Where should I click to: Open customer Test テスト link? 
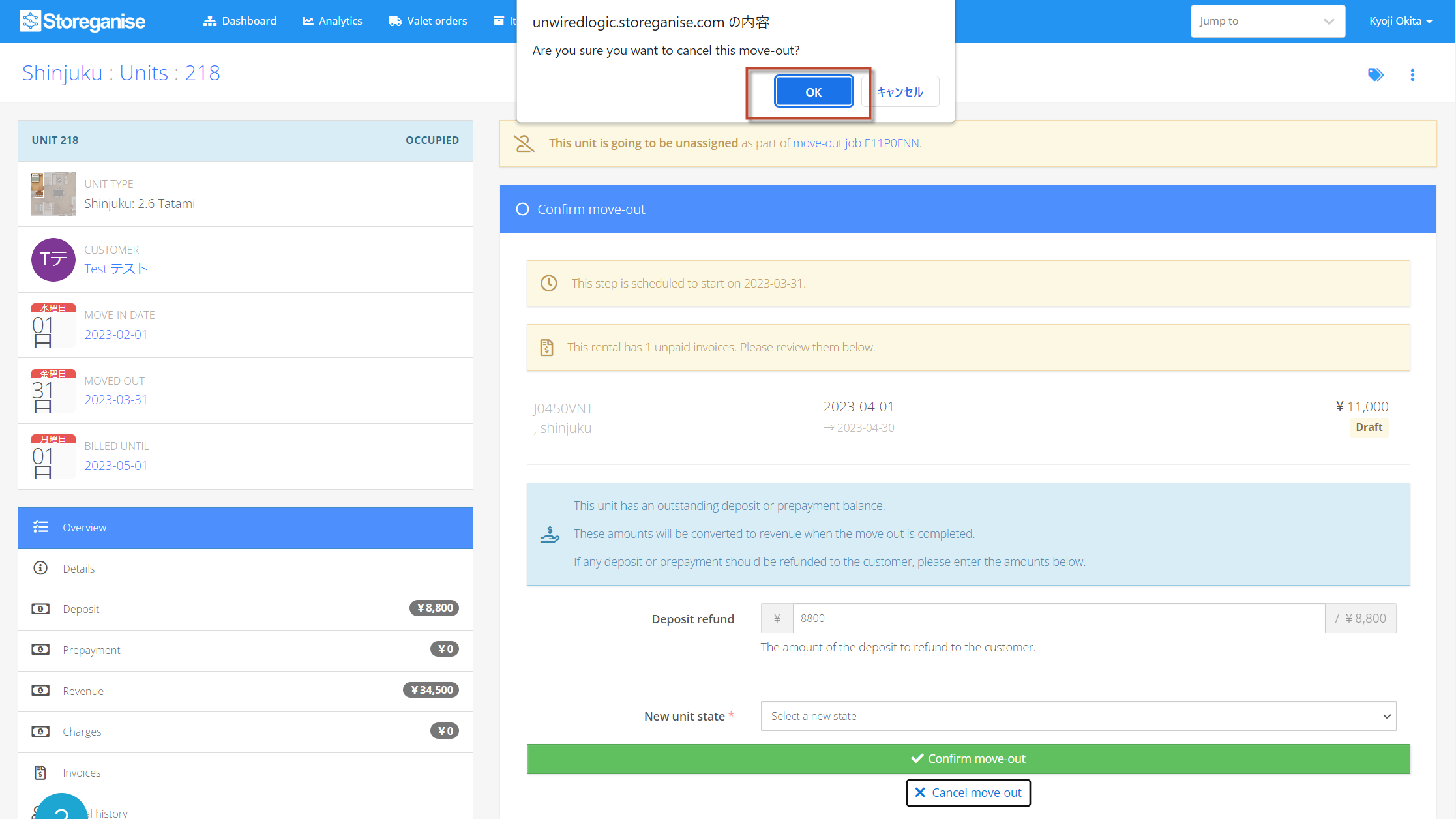point(116,269)
